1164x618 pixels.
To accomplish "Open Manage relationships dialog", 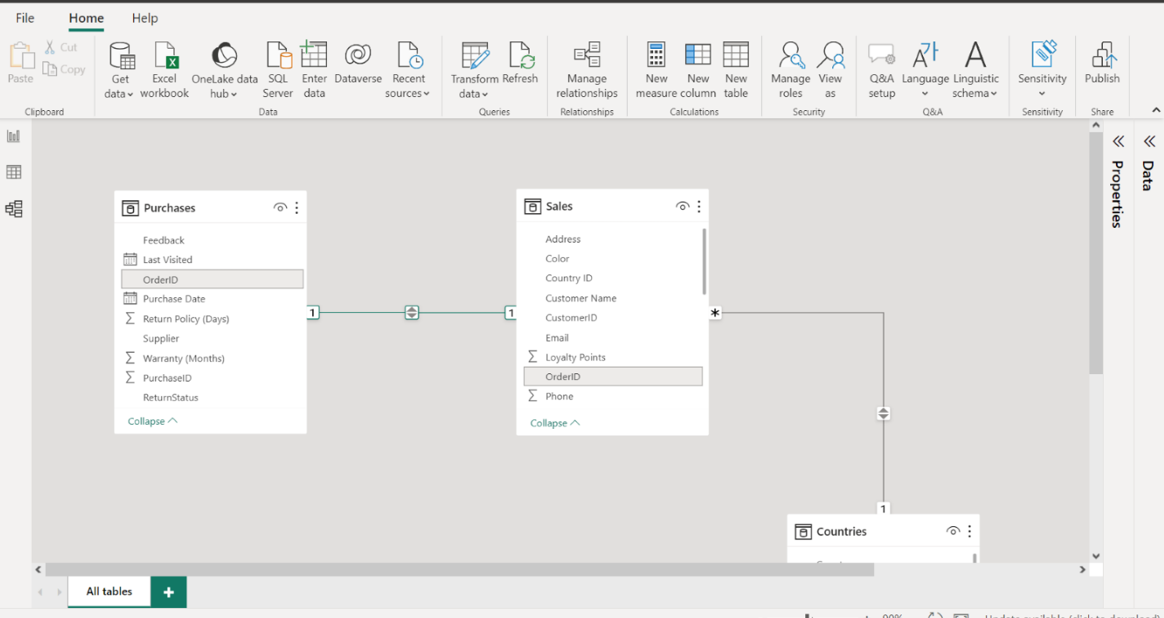I will point(586,70).
